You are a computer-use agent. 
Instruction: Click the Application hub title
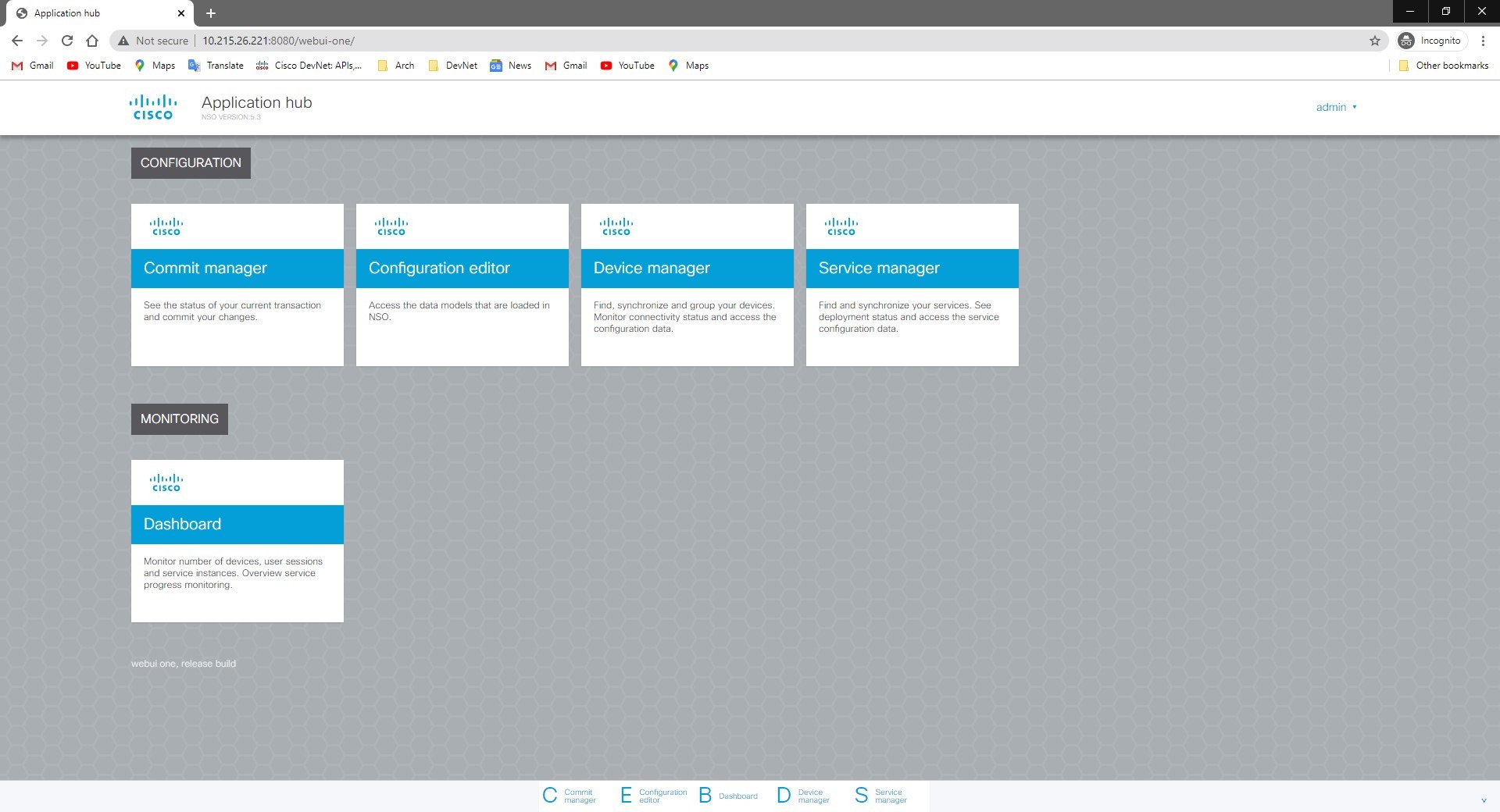point(256,102)
